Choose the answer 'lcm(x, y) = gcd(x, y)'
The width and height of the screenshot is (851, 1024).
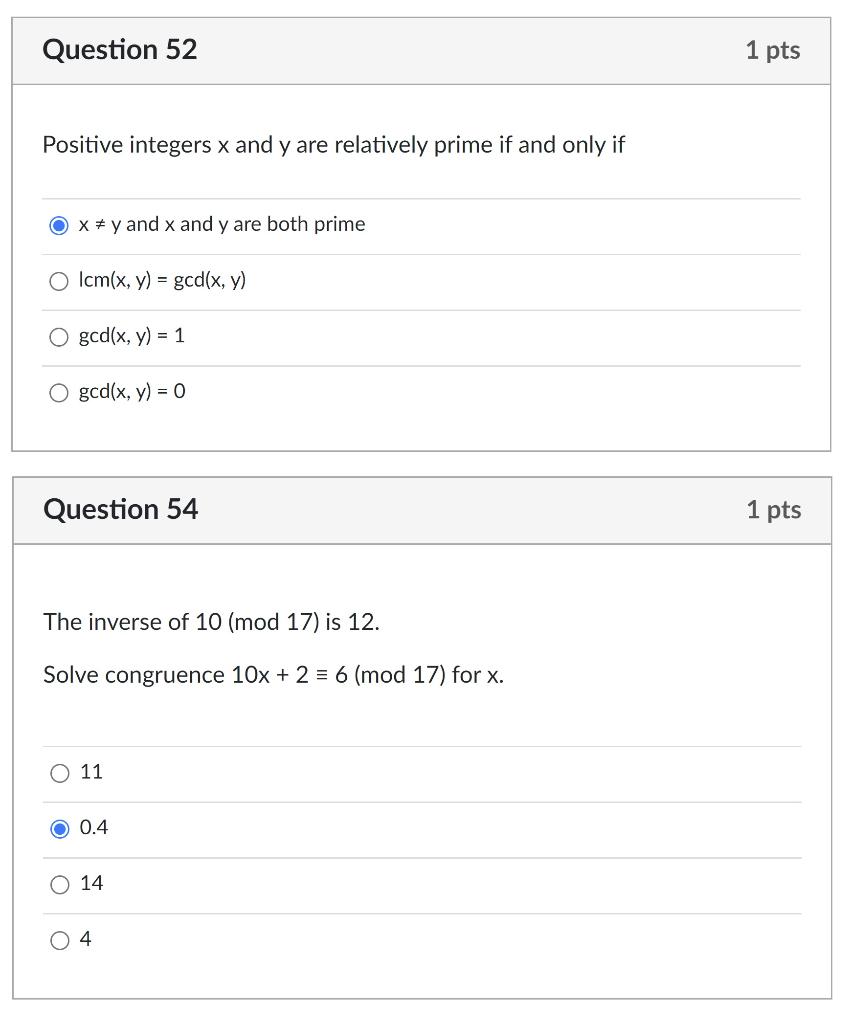coord(59,281)
